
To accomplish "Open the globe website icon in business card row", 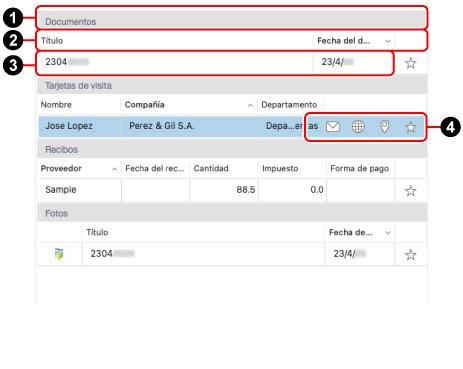I will [358, 127].
